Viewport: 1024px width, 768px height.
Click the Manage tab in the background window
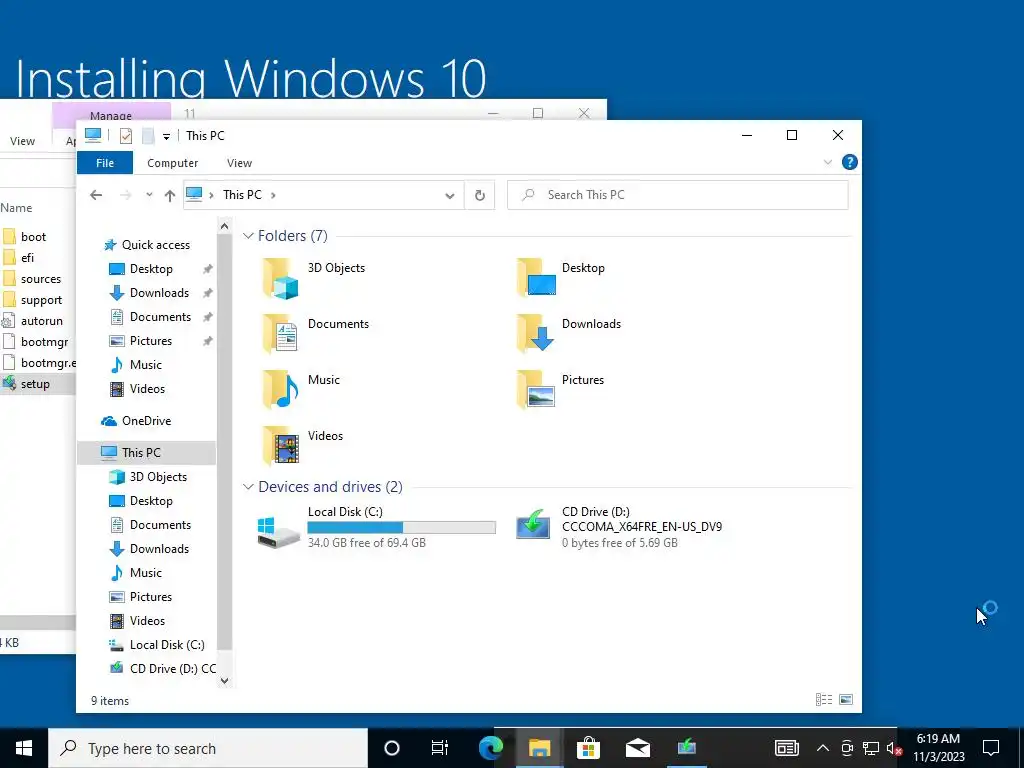(110, 115)
